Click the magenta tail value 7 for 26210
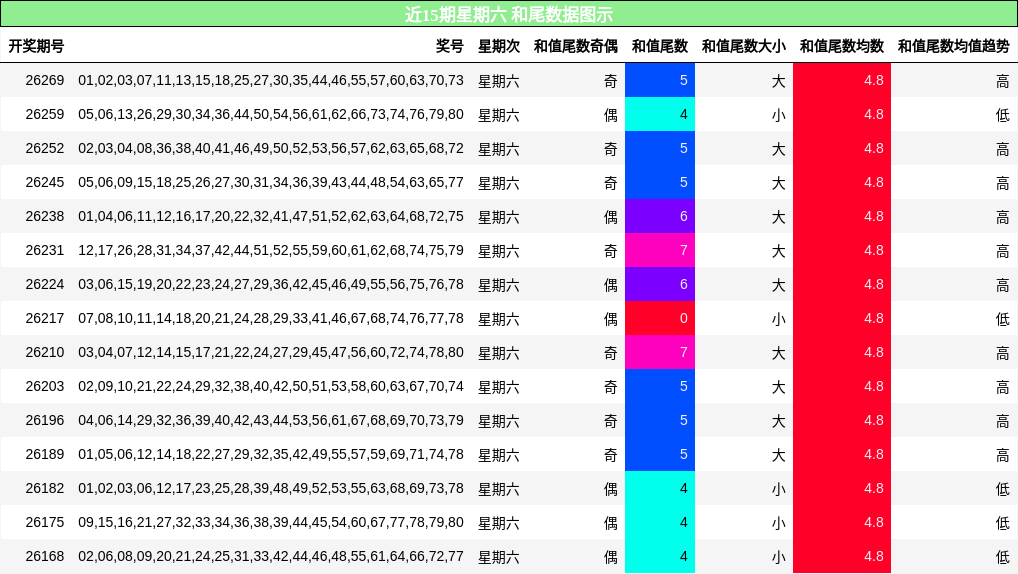1018x574 pixels. point(660,352)
